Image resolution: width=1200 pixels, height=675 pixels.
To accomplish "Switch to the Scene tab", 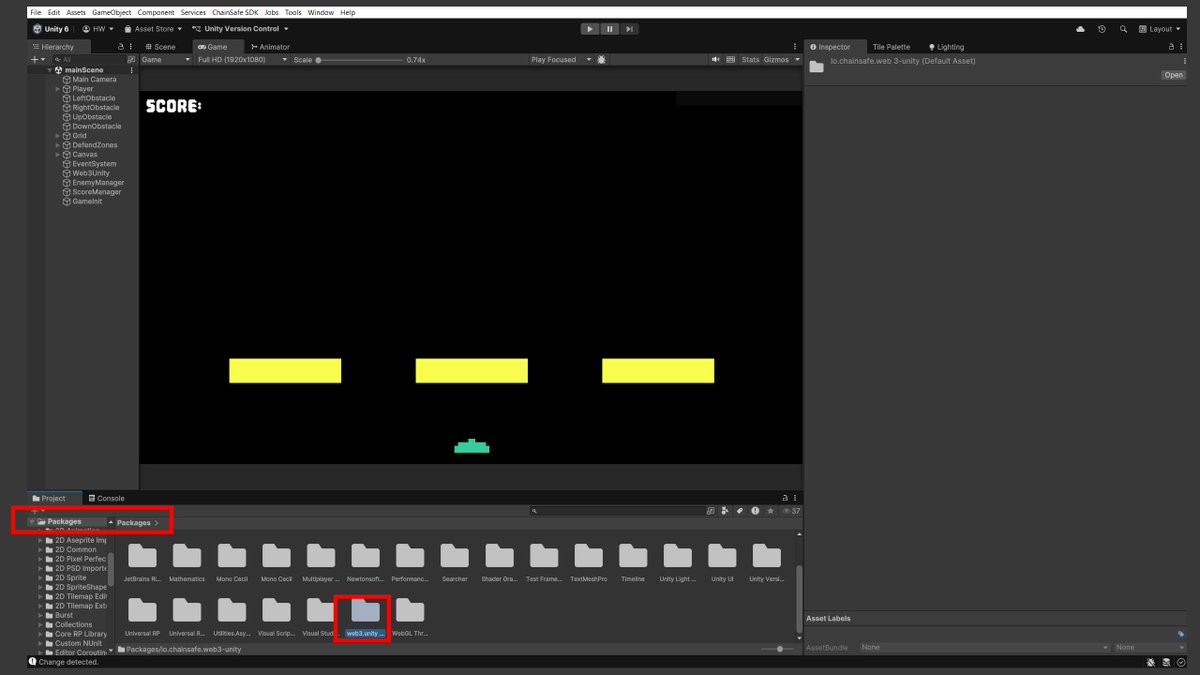I will tap(160, 47).
